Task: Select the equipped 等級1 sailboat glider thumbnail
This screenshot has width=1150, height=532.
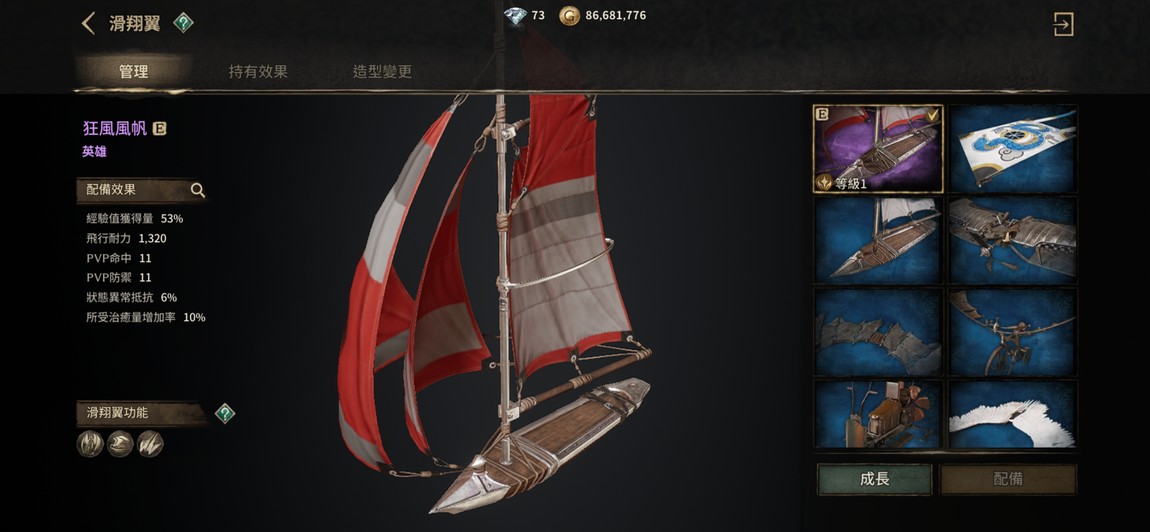Action: (879, 149)
